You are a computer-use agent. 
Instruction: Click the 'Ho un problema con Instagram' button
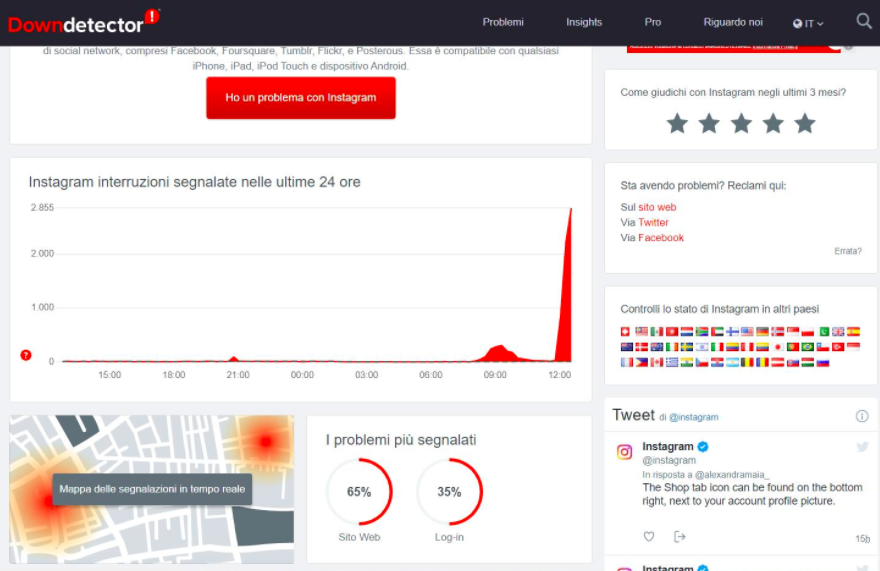(x=301, y=98)
